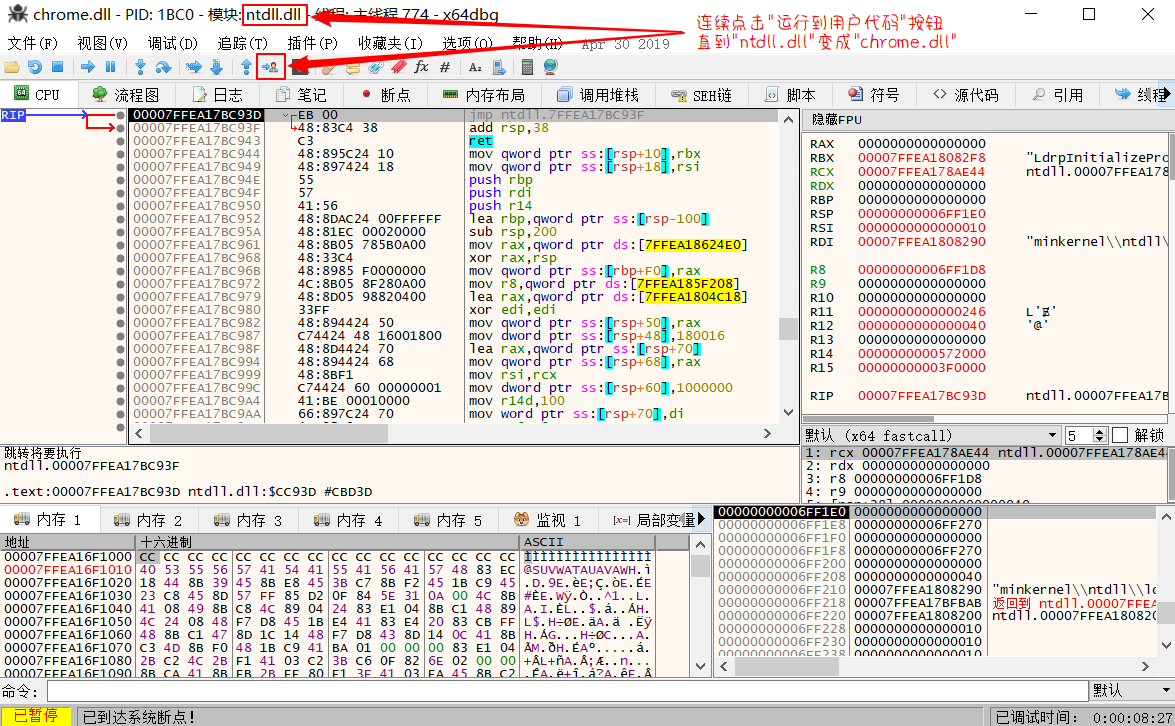Switch to the 调用堆栈 tab
The image size is (1175, 726).
click(x=598, y=94)
